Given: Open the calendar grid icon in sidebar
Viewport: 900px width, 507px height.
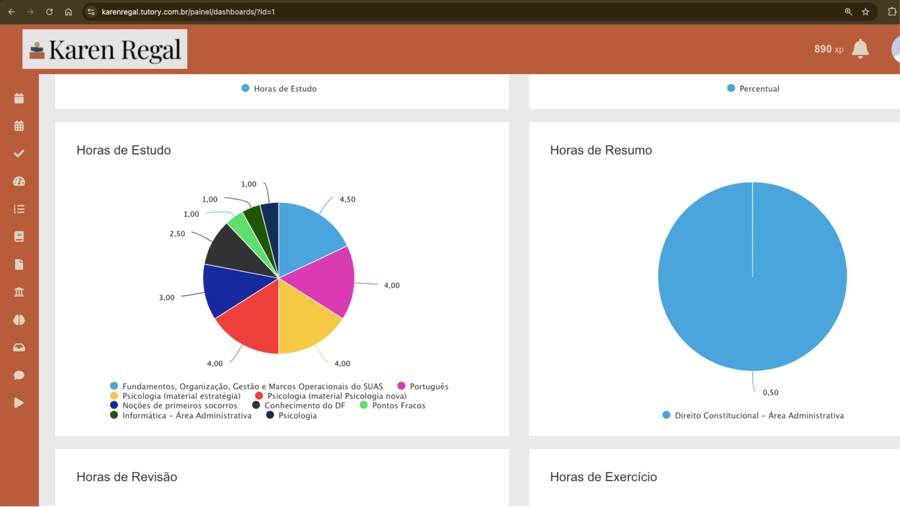Looking at the screenshot, I should point(19,126).
